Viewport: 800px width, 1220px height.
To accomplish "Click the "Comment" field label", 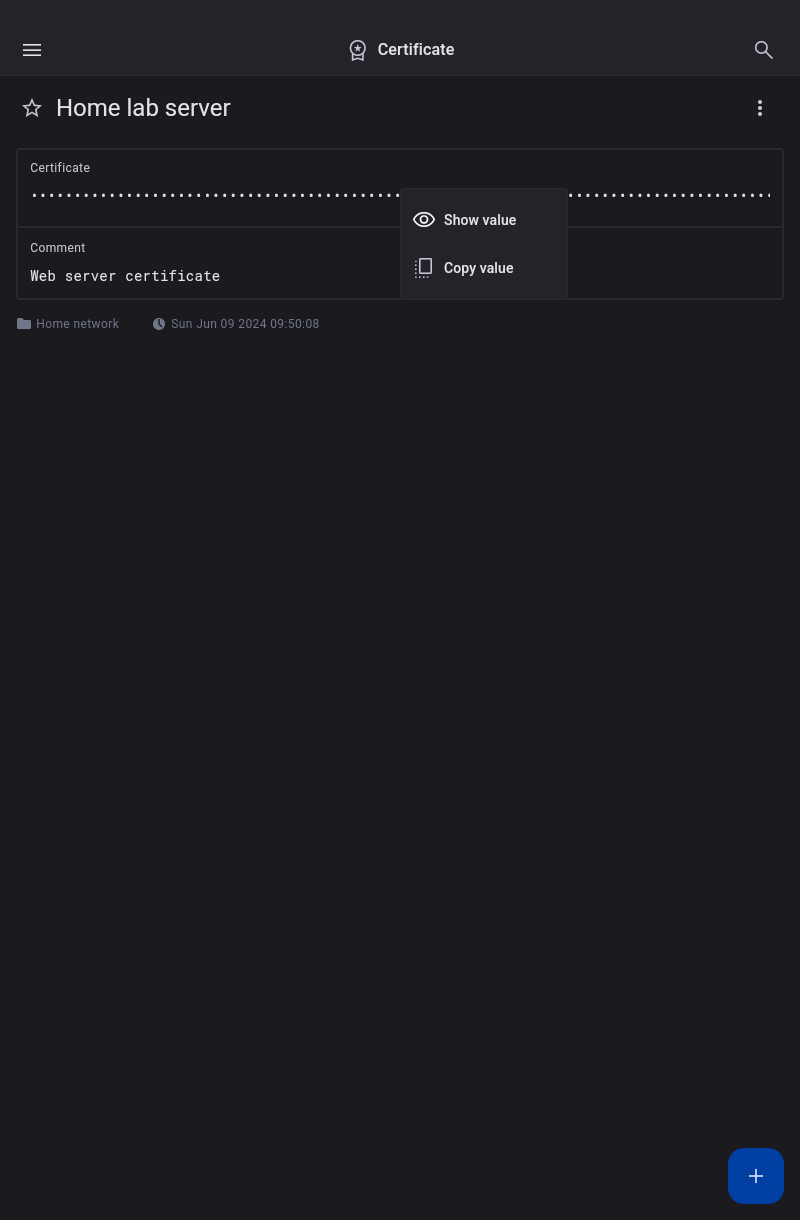I will click(58, 248).
